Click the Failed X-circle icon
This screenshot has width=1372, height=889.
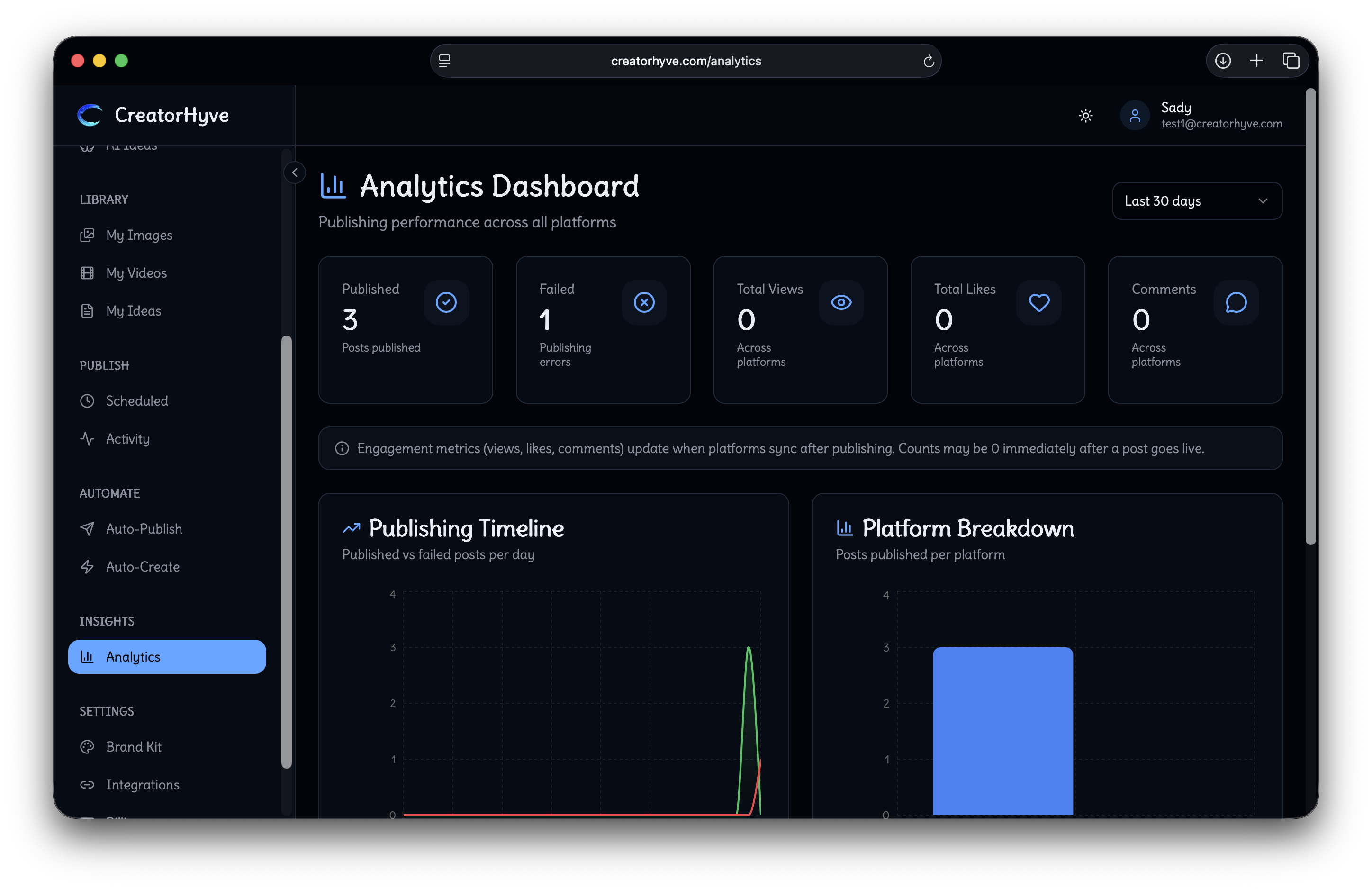tap(644, 303)
